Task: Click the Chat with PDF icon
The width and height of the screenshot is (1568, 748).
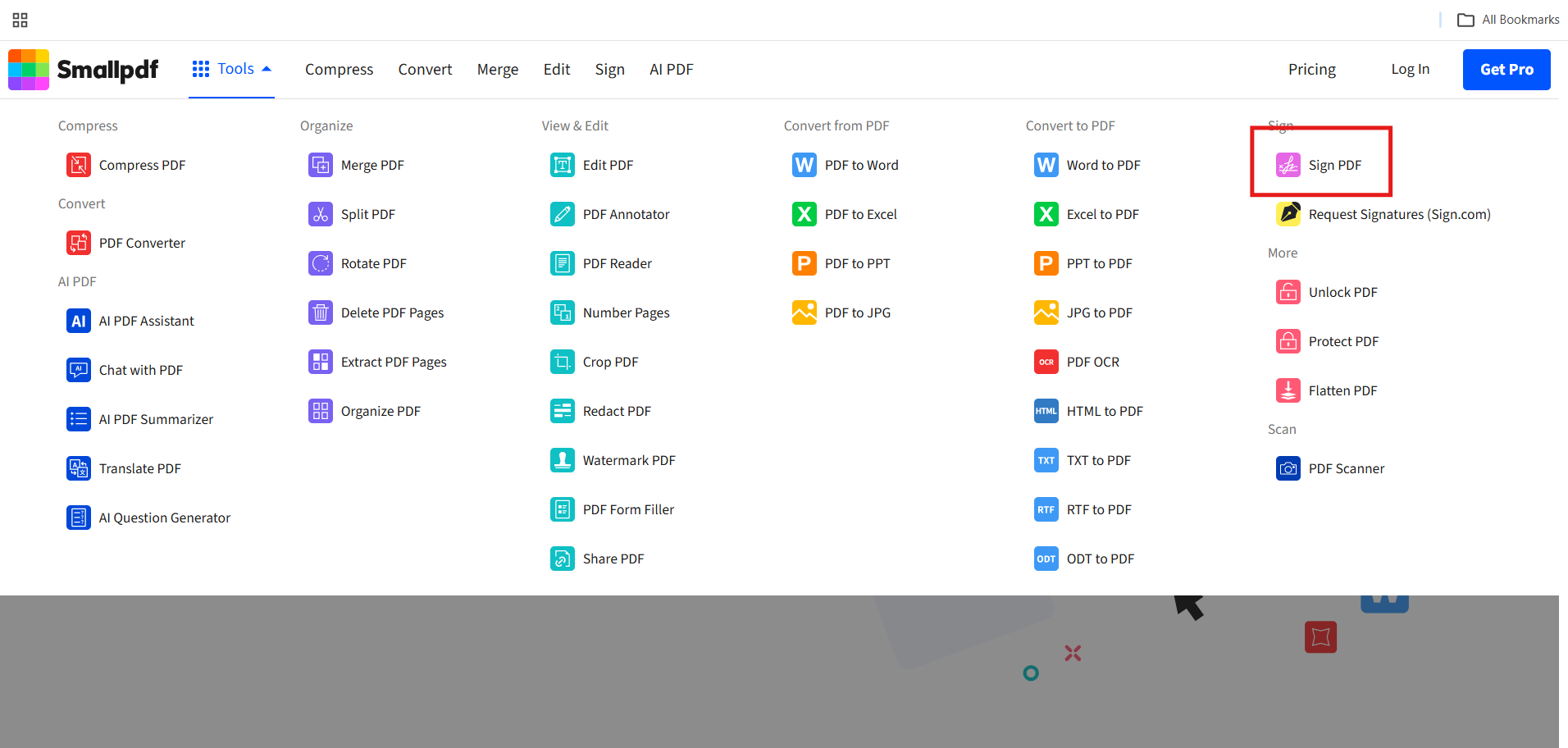Action: coord(79,370)
